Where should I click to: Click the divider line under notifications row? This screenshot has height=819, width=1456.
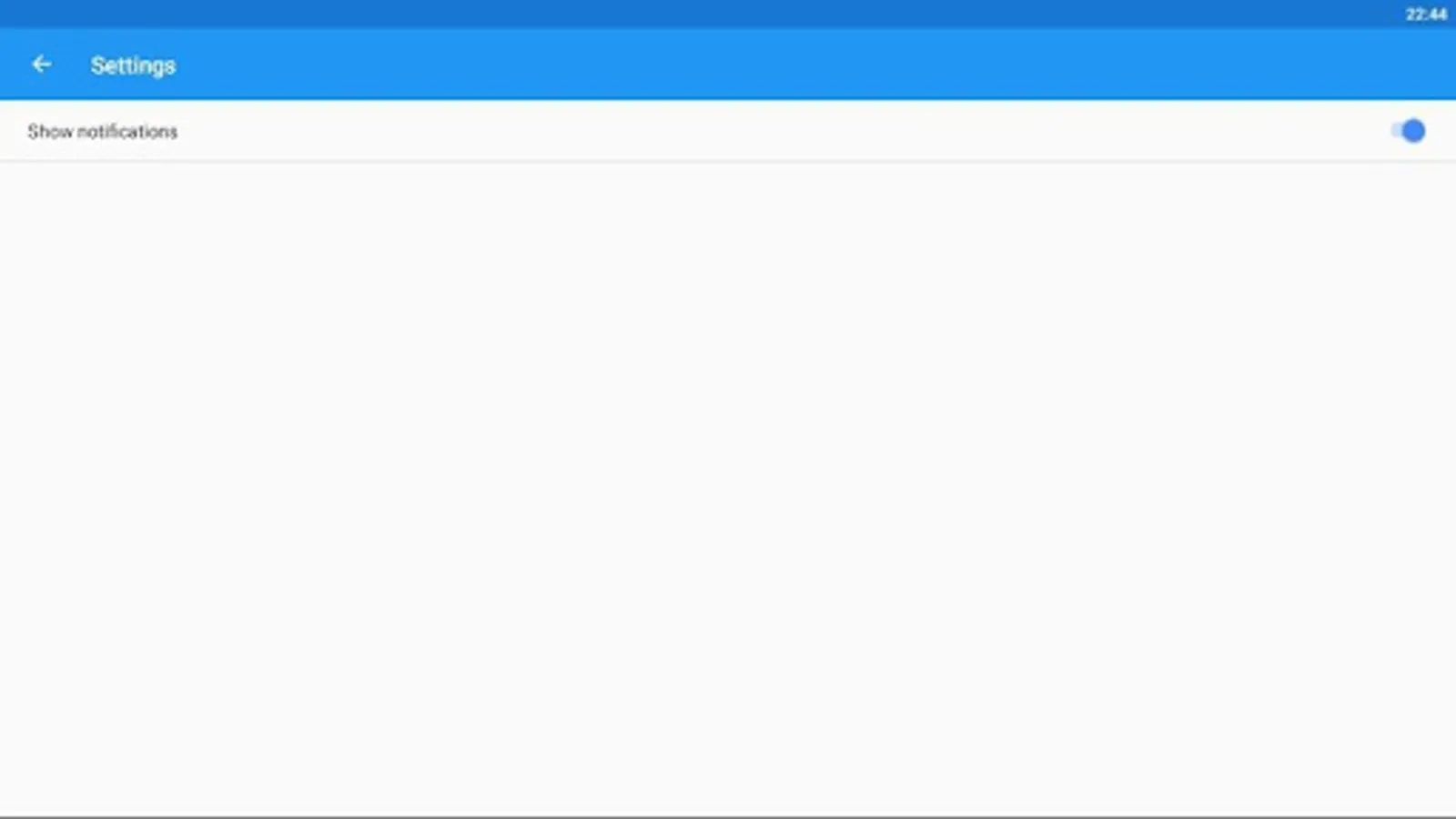(728, 162)
